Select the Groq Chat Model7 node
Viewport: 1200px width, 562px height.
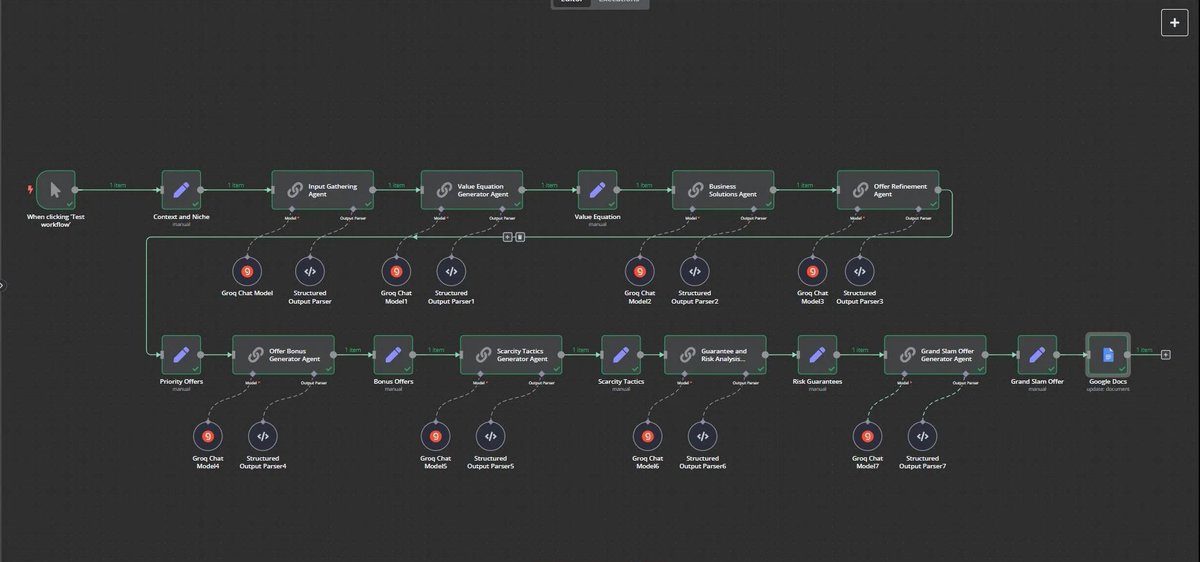pos(867,436)
